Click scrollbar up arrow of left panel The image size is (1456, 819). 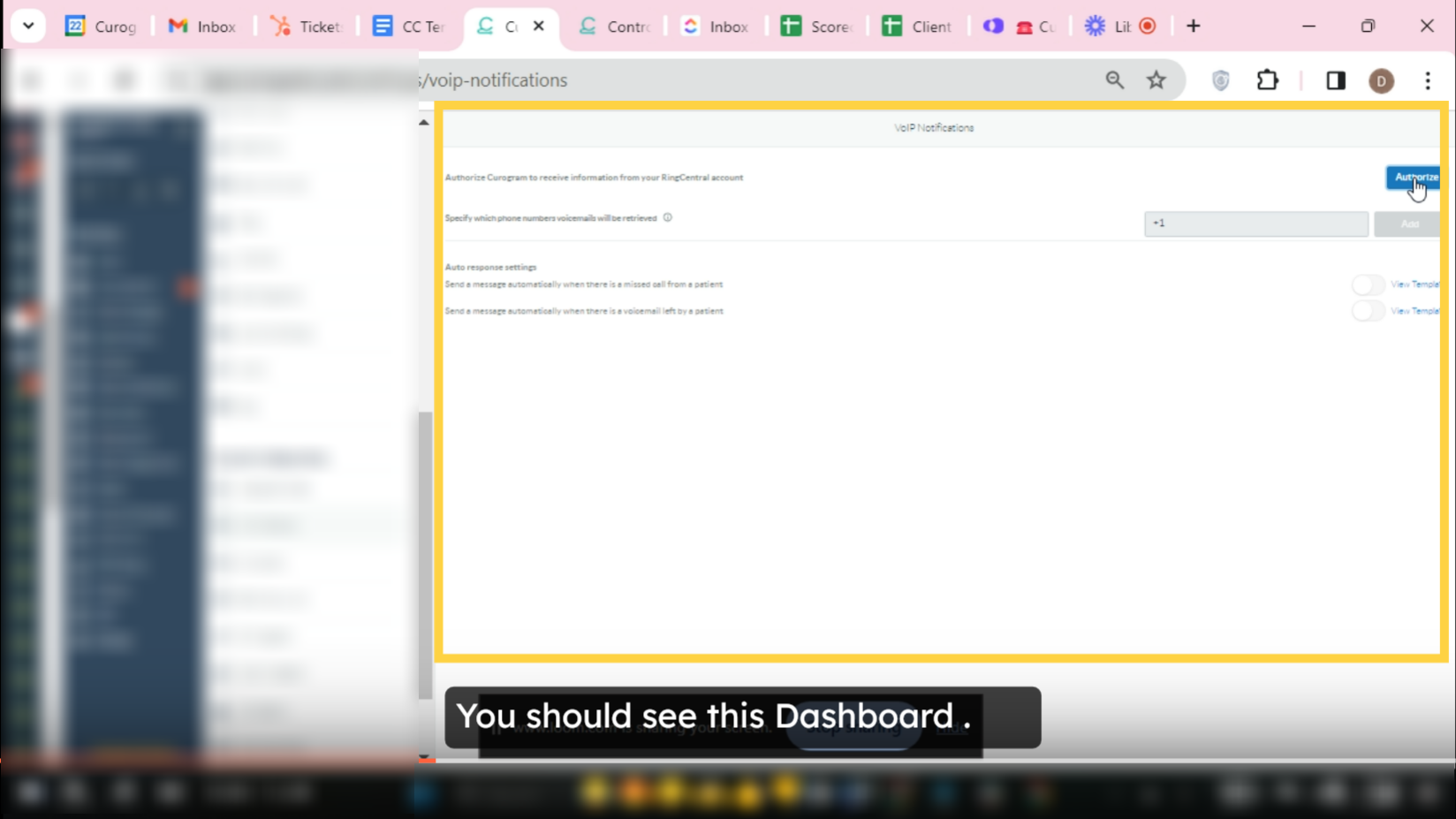424,123
